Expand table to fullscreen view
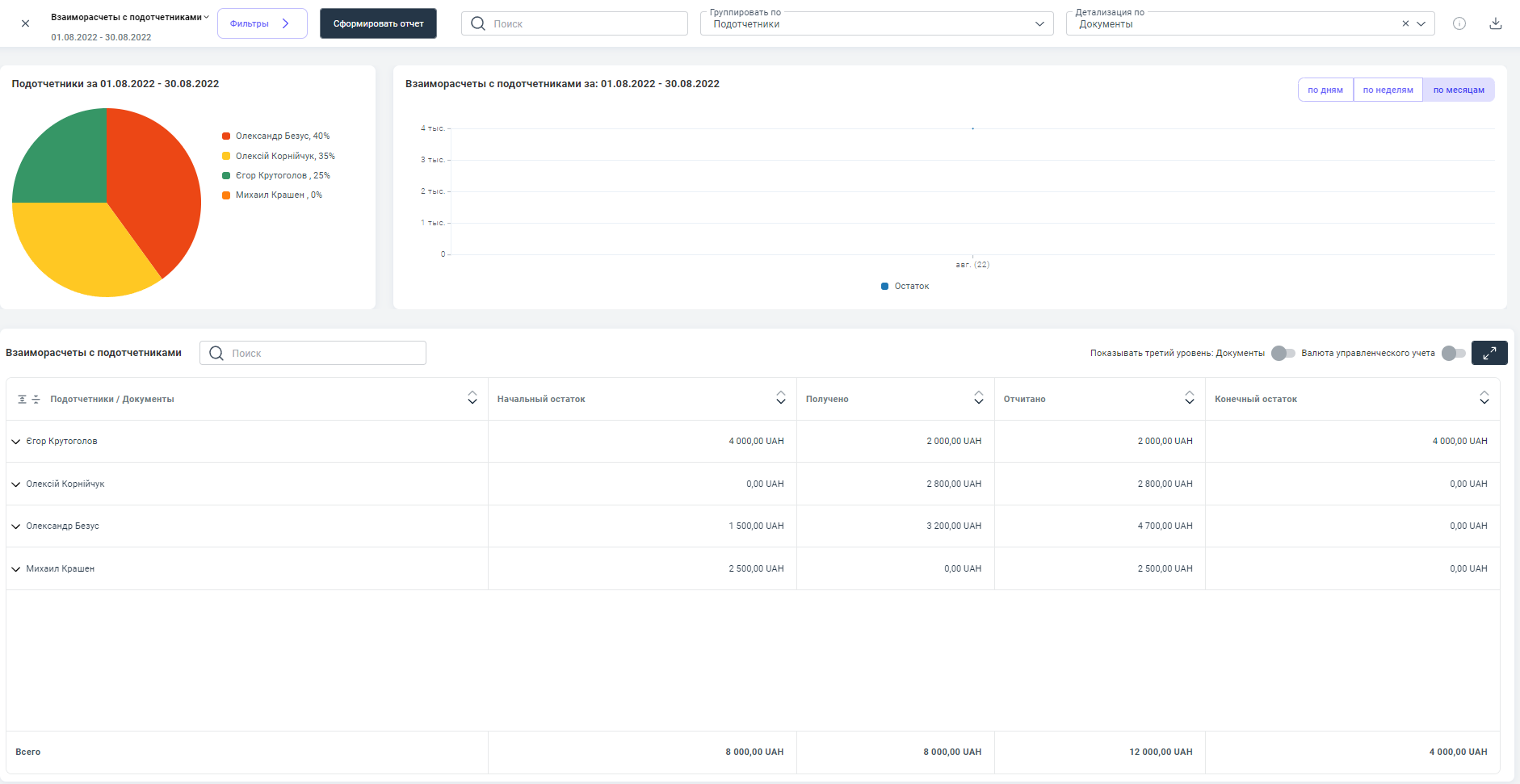Image resolution: width=1520 pixels, height=784 pixels. pyautogui.click(x=1489, y=353)
